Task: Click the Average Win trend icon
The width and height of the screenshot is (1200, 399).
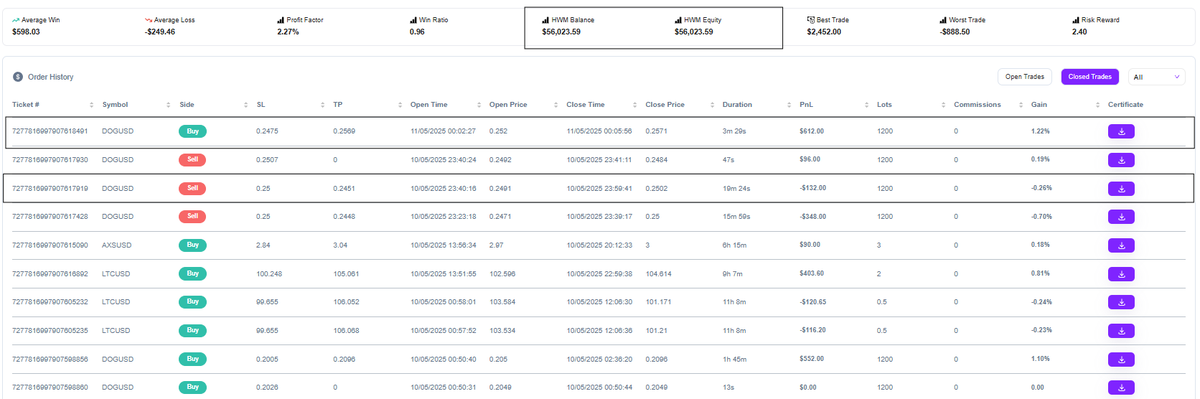Action: tap(15, 19)
